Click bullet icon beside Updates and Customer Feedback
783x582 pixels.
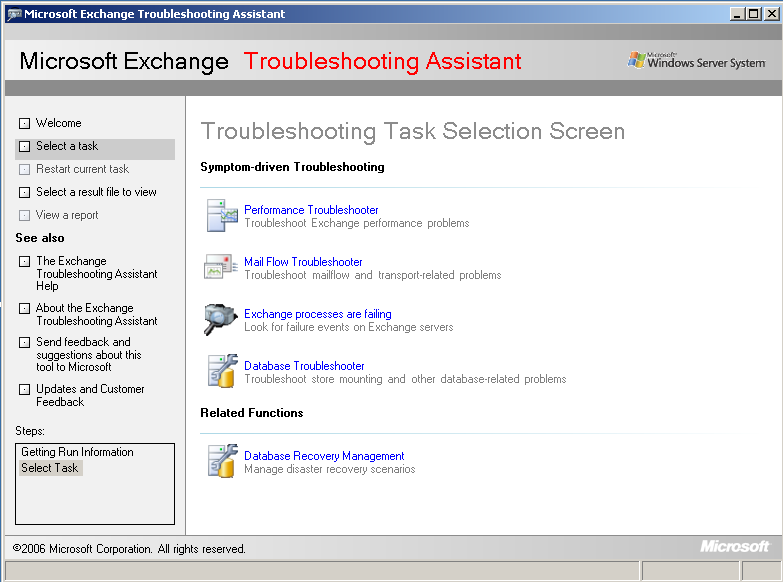[24, 389]
